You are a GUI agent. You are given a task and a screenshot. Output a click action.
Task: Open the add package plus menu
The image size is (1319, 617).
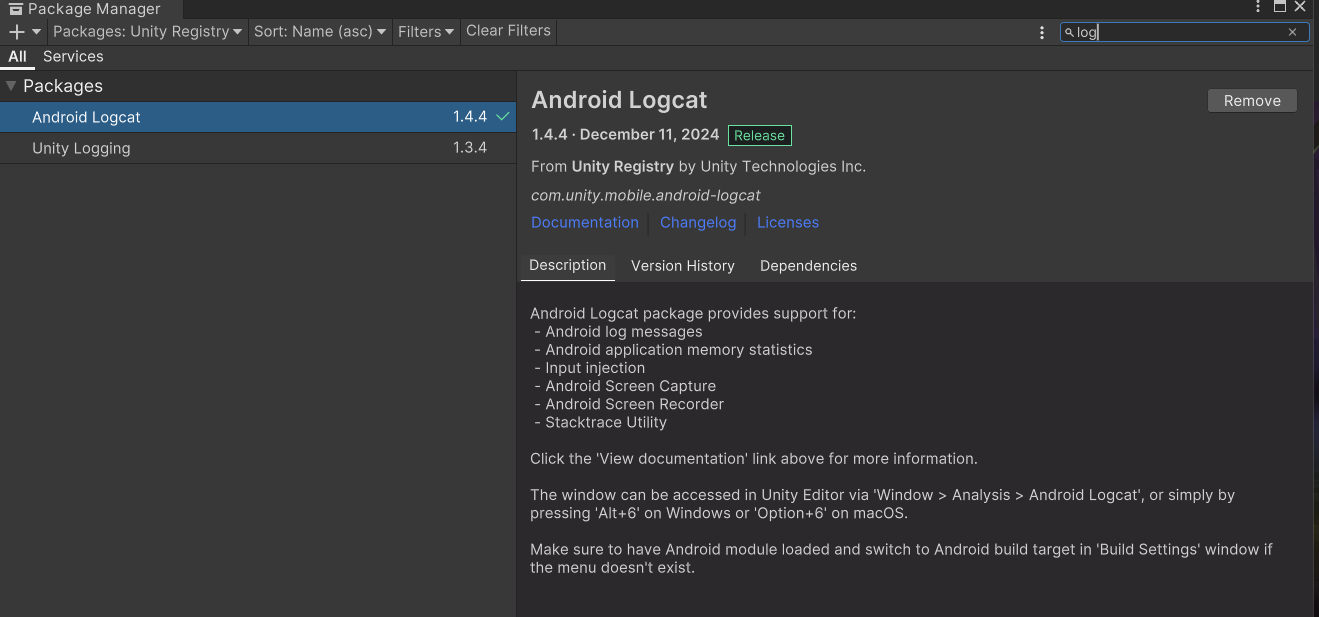coord(25,31)
